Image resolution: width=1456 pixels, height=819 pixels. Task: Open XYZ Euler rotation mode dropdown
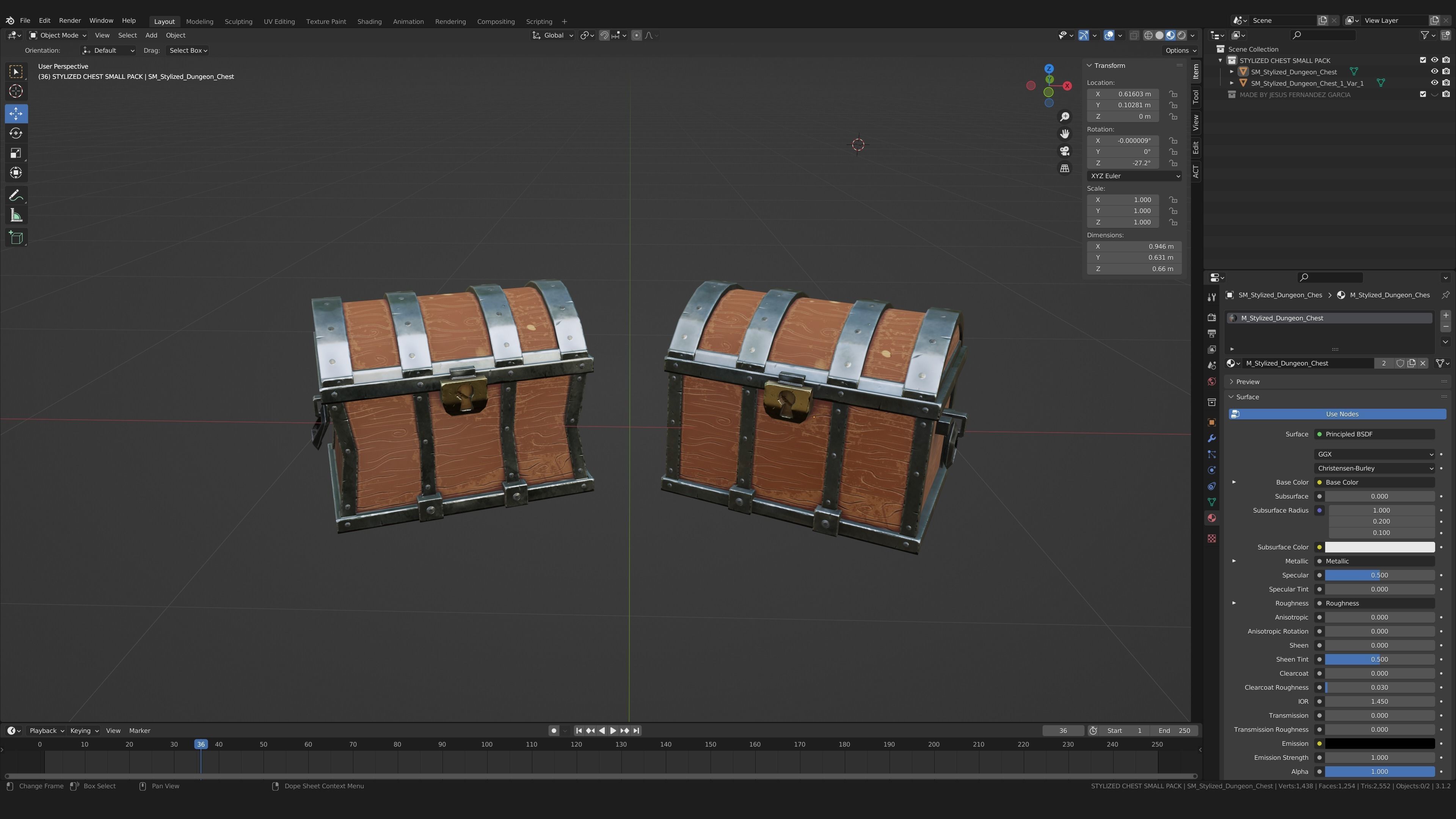coord(1134,176)
